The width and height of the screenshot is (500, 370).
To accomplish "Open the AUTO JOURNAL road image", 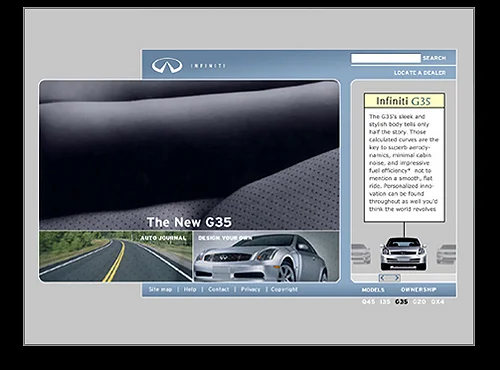I will coord(116,256).
